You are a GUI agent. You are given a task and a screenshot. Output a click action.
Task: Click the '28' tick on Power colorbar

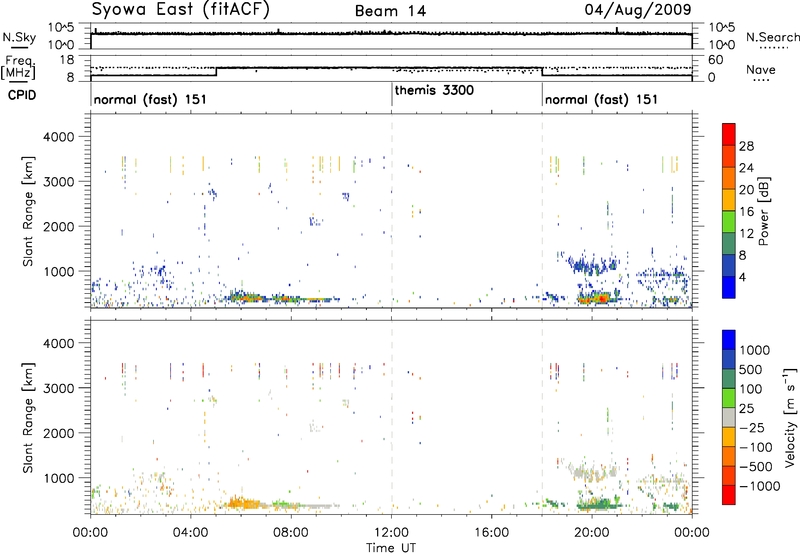coord(746,146)
